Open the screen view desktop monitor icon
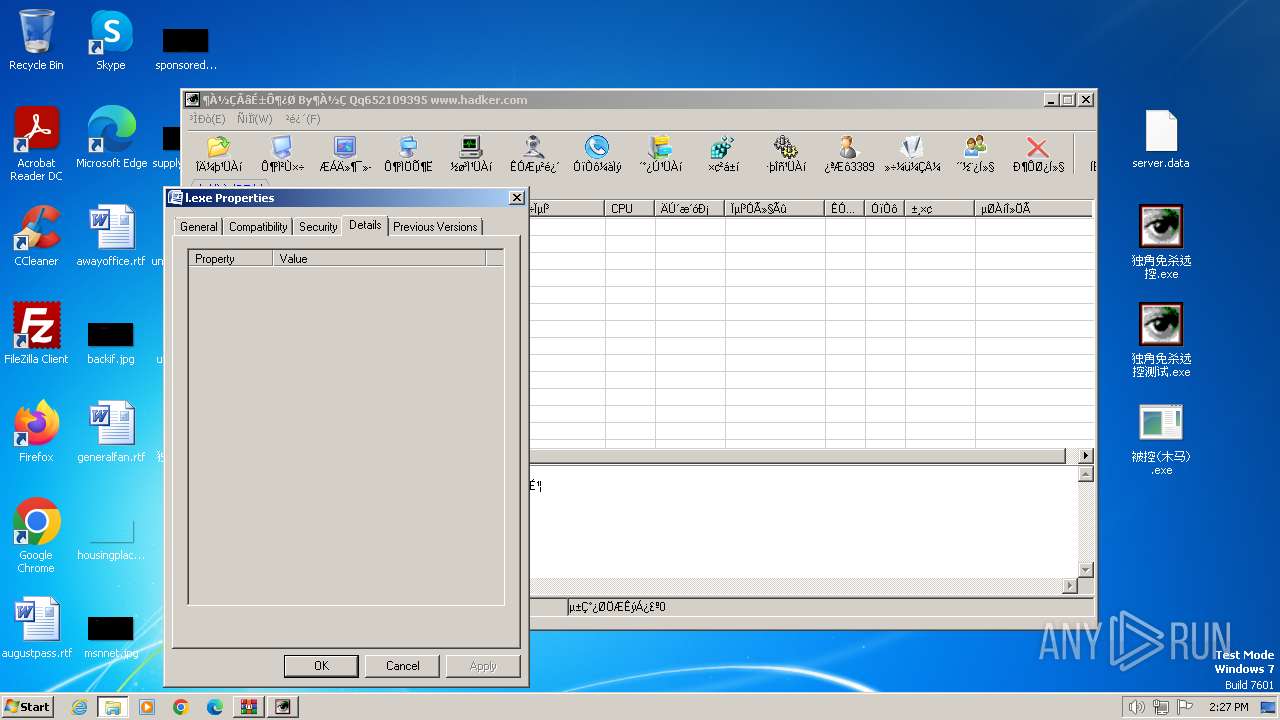Viewport: 1280px width, 720px height. 345,155
